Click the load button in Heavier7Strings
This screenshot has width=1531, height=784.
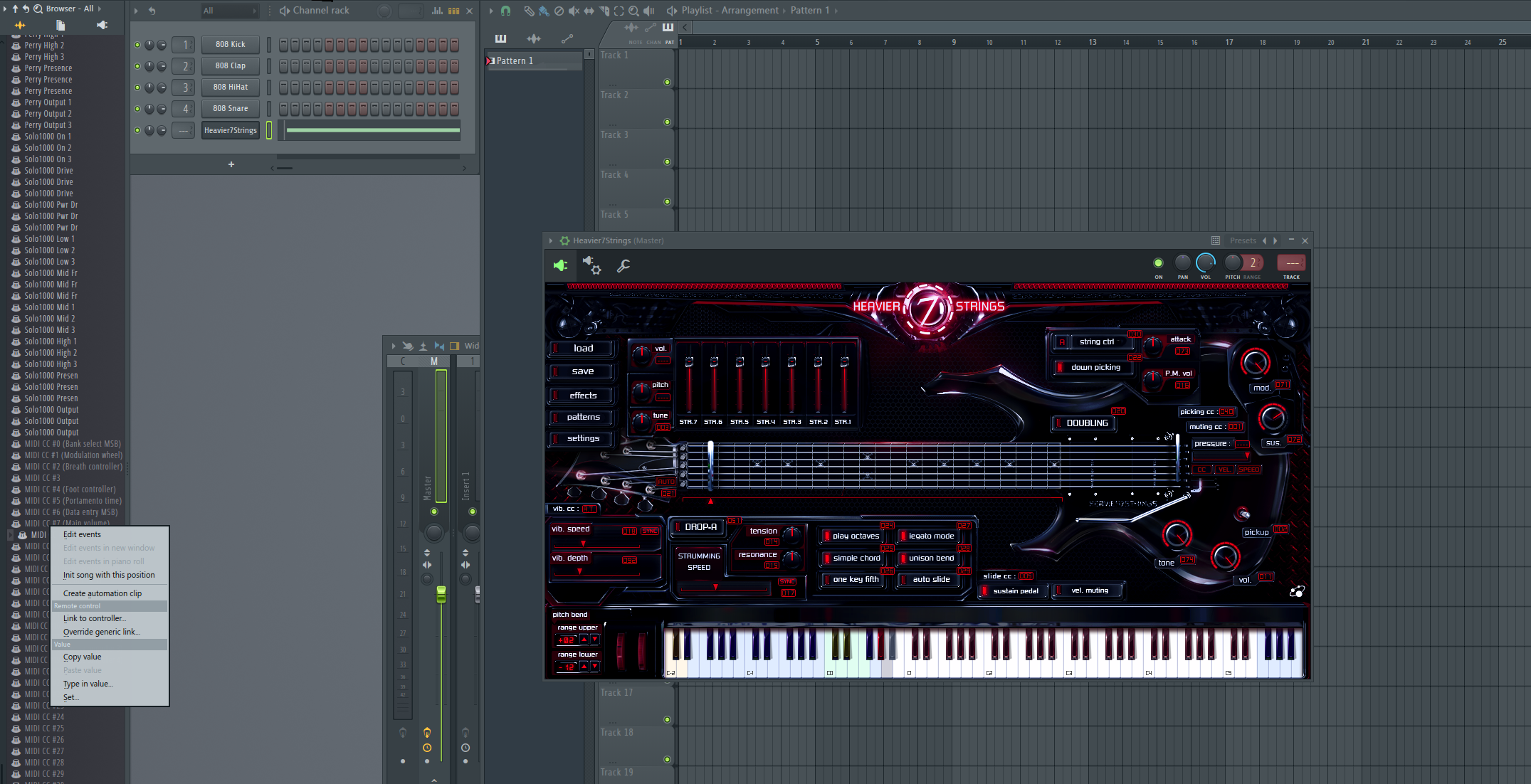pyautogui.click(x=582, y=348)
